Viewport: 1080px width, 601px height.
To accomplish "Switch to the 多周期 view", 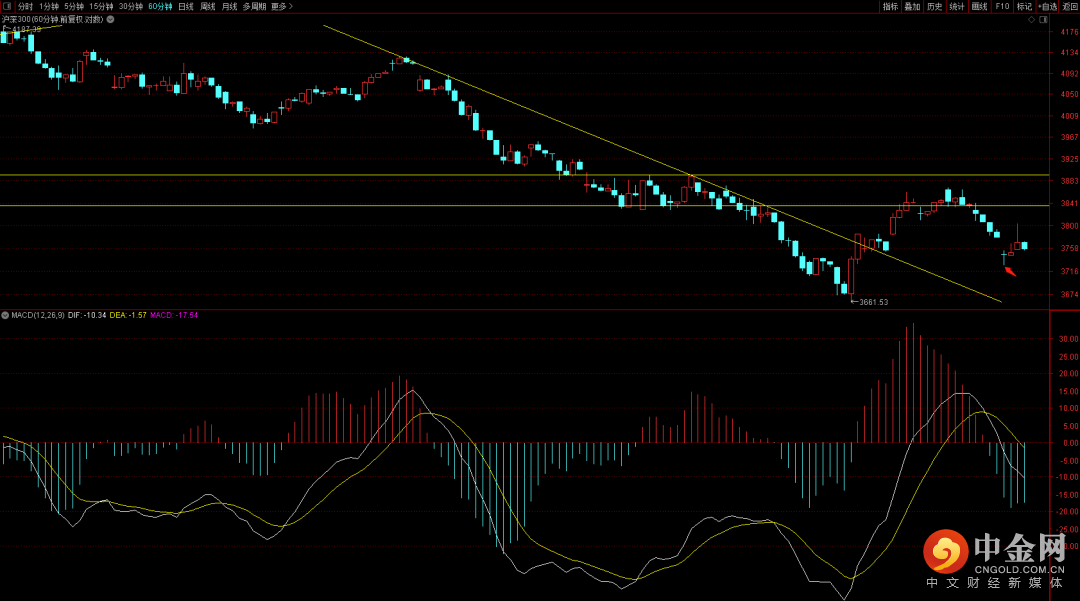I will (x=254, y=6).
